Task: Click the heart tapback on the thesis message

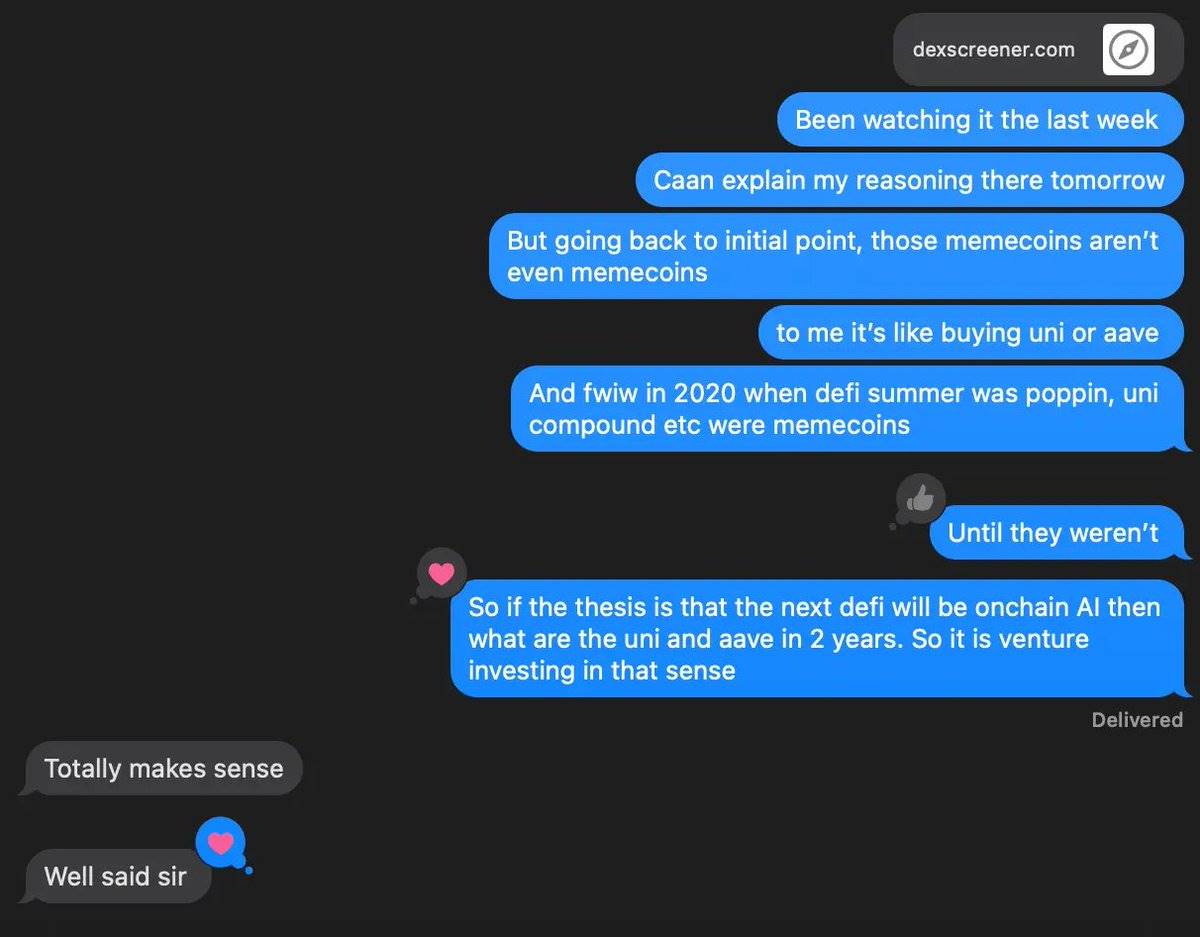Action: (441, 573)
